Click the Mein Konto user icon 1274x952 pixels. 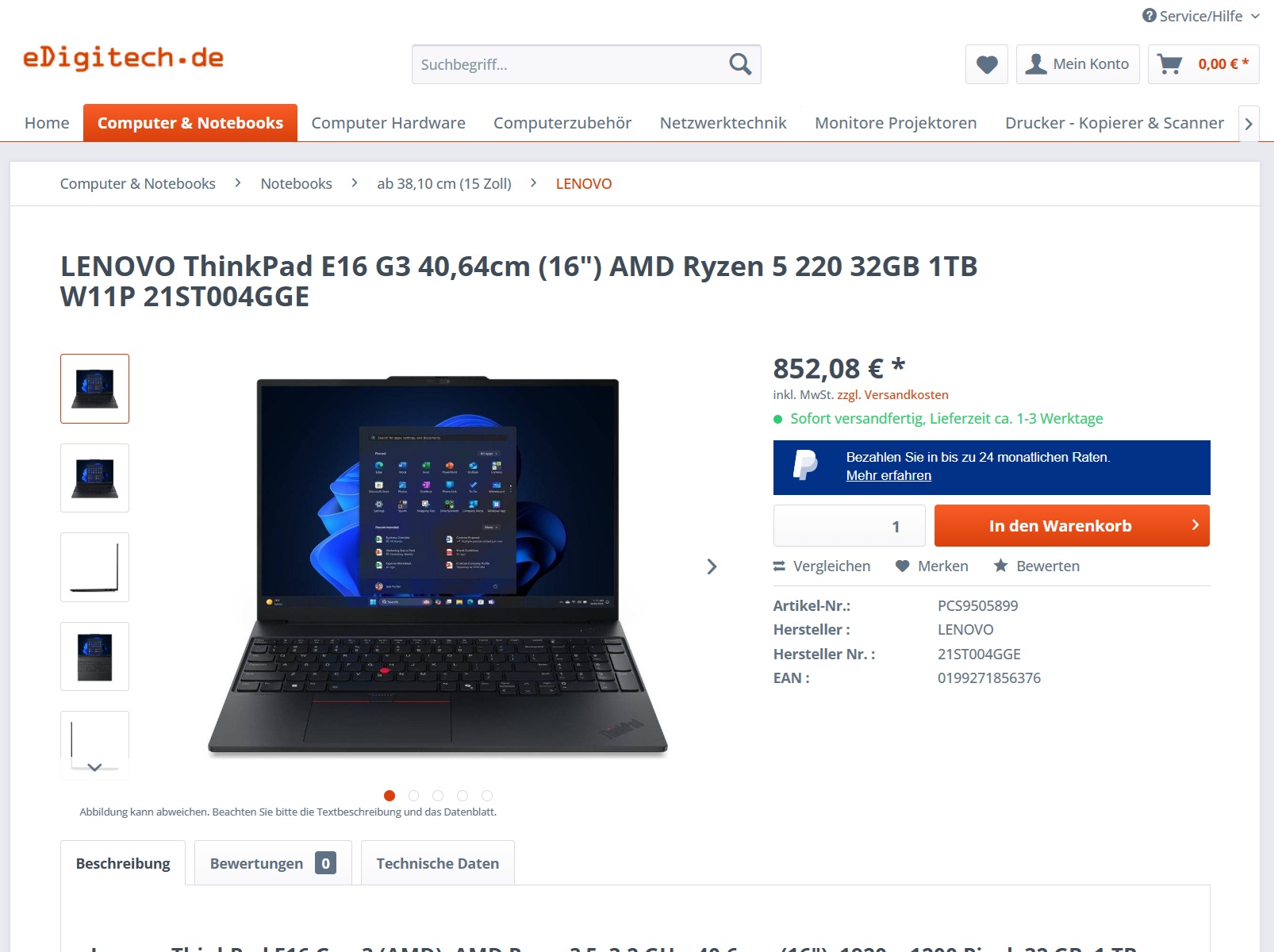pos(1035,64)
